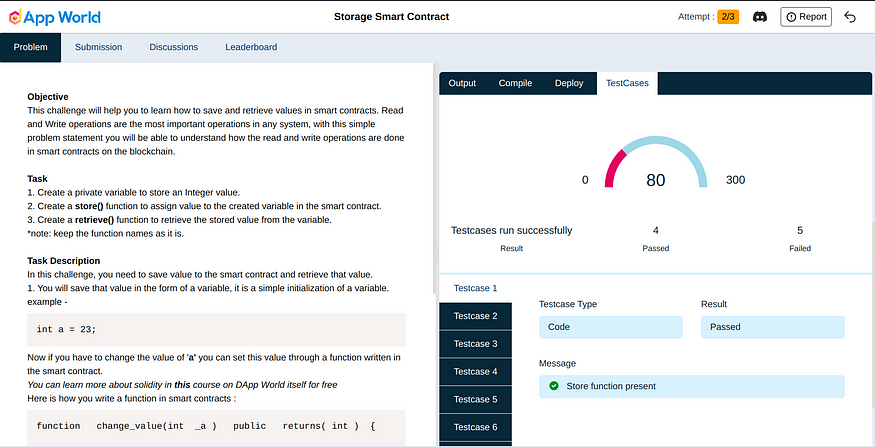Select Testcase 6
Image resolution: width=875 pixels, height=447 pixels.
475,427
